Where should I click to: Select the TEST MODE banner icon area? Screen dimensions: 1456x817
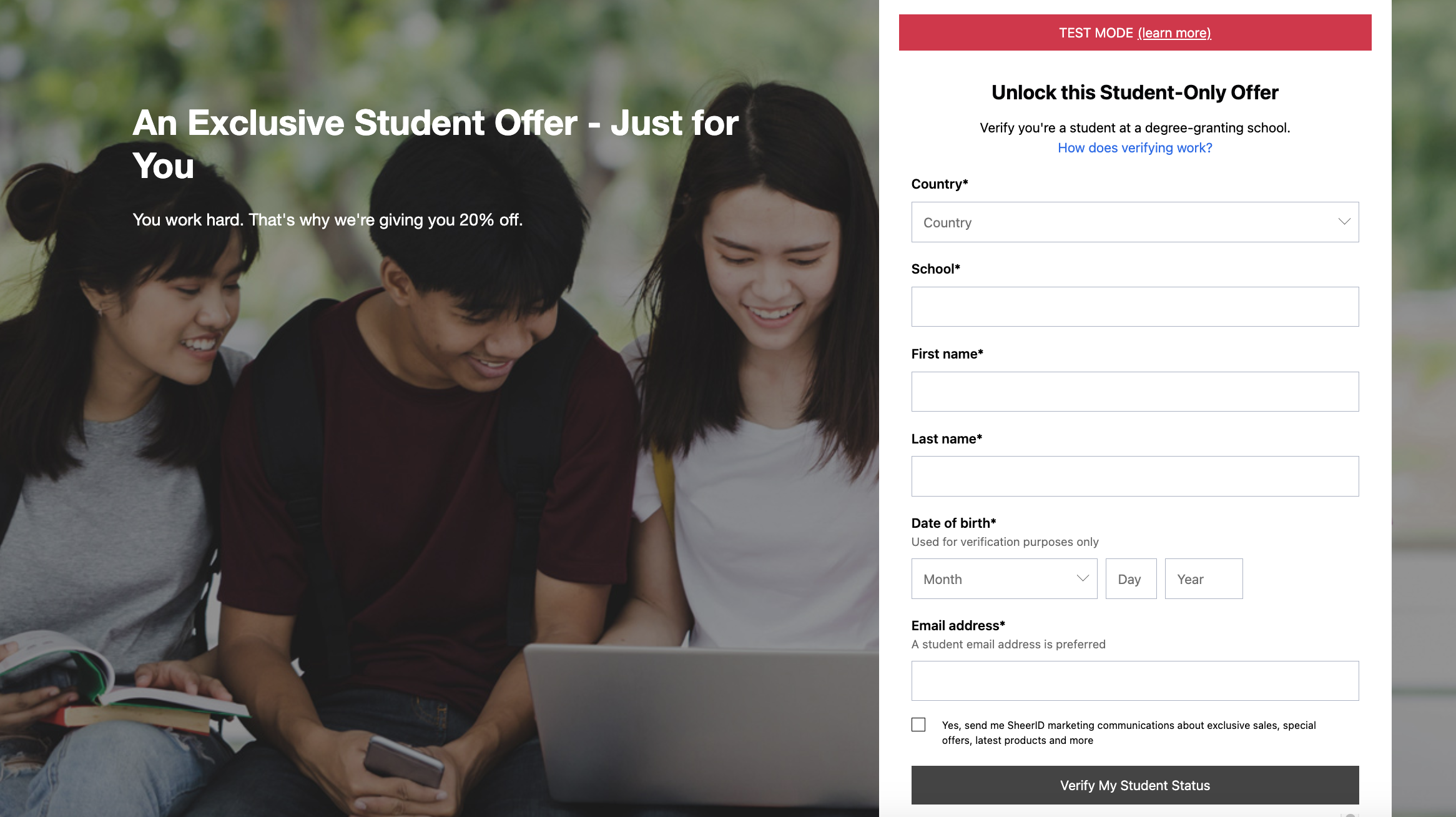[1134, 32]
